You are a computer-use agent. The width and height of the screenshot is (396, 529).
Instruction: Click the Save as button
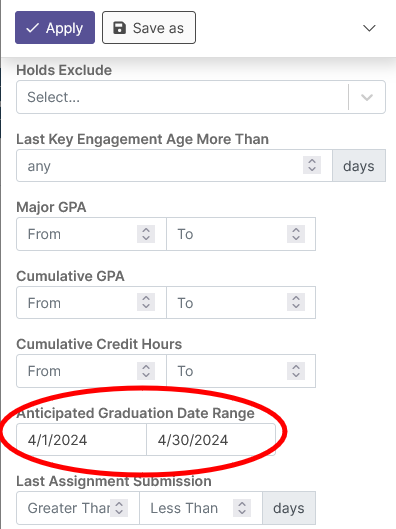tap(149, 28)
